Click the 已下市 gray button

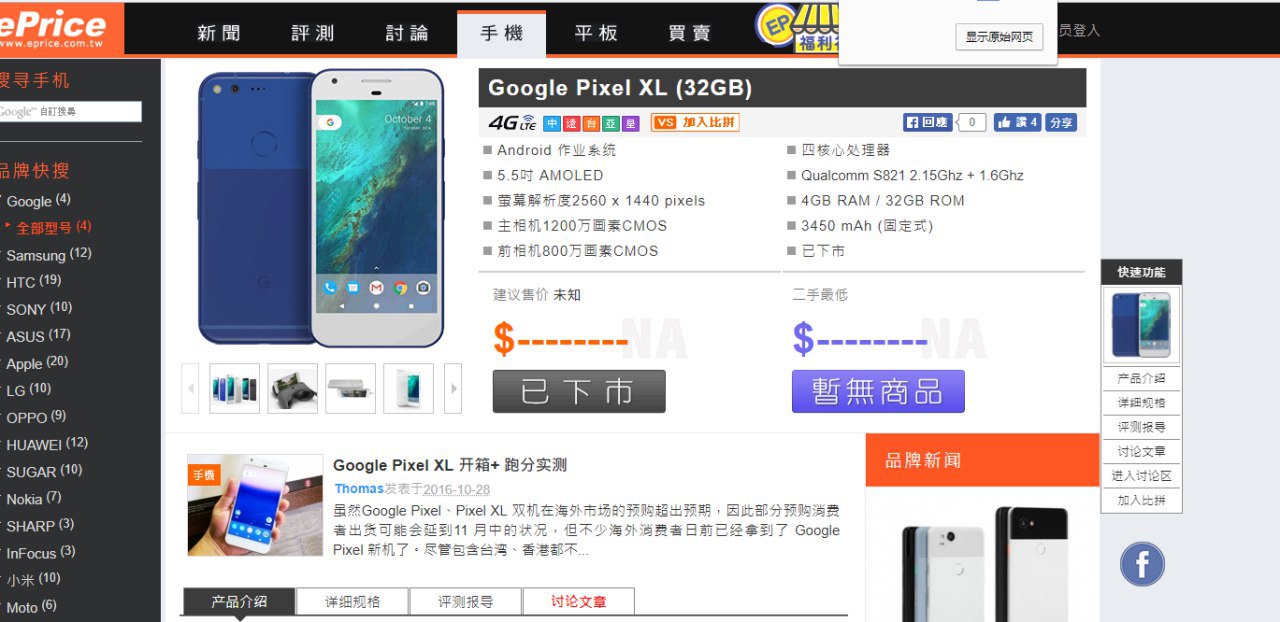(x=579, y=391)
